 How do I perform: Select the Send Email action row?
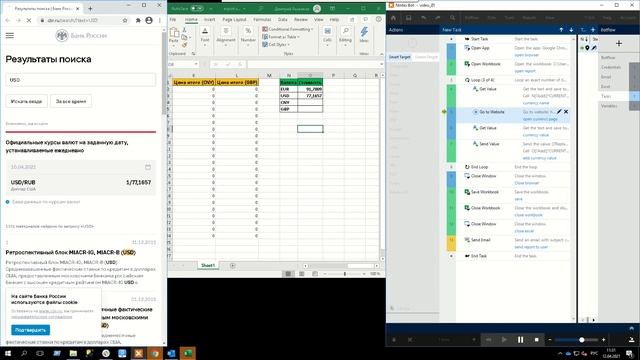click(508, 243)
